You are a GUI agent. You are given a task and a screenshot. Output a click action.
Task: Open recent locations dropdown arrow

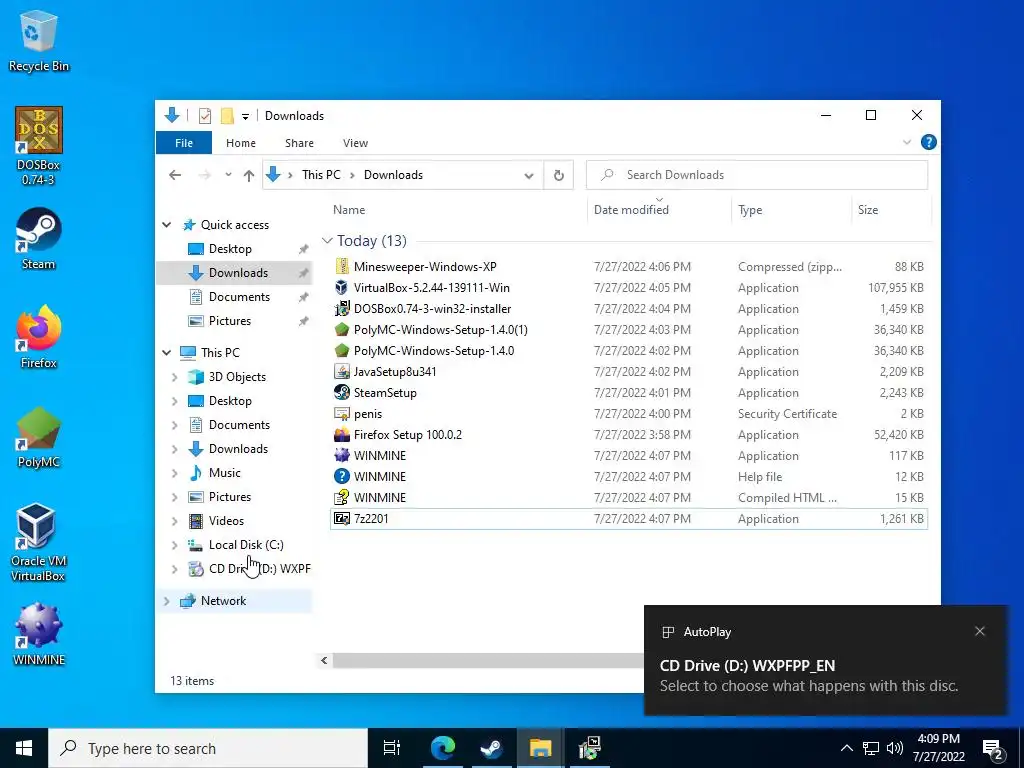coord(228,175)
